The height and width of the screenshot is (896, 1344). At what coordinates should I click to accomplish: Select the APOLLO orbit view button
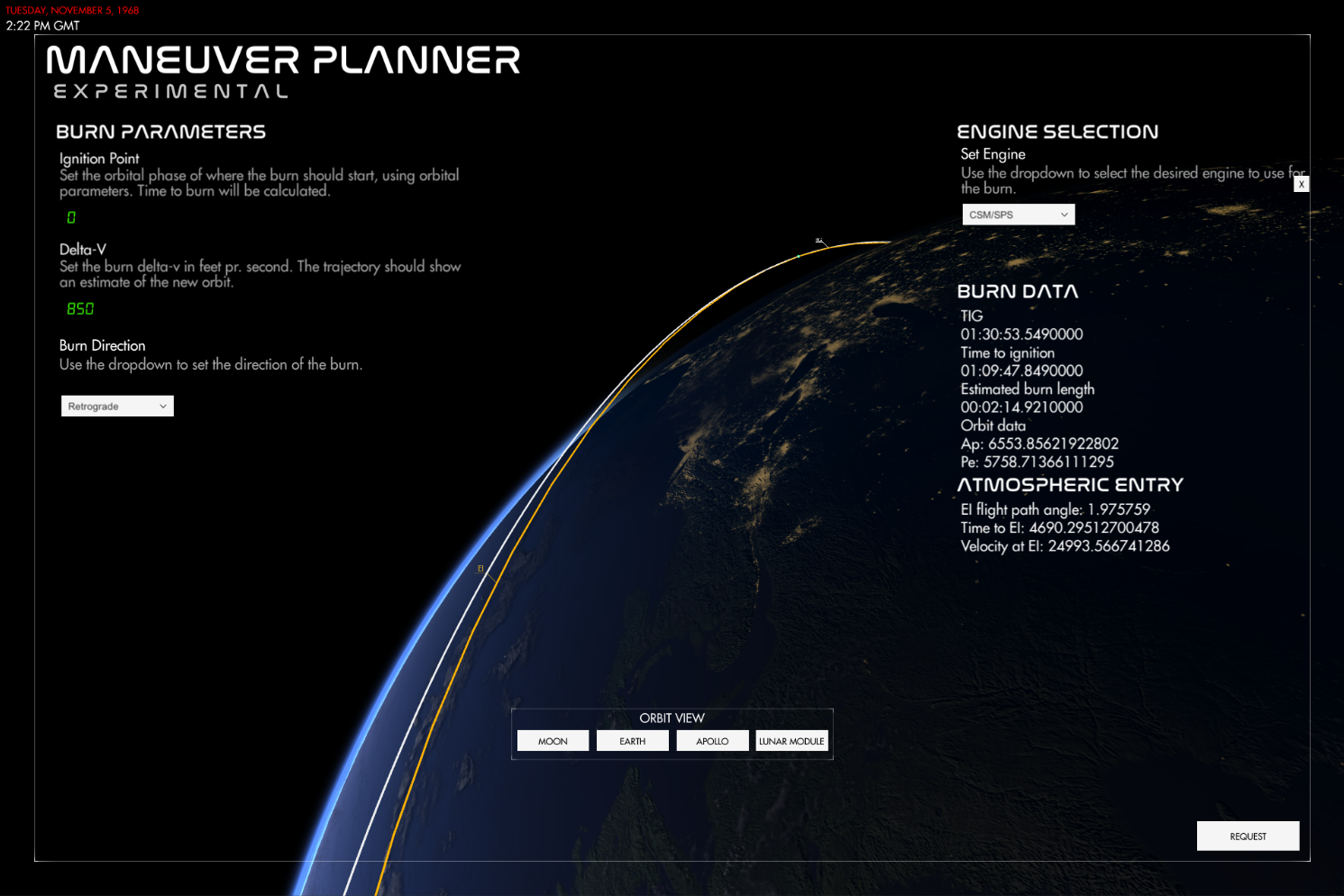(712, 741)
